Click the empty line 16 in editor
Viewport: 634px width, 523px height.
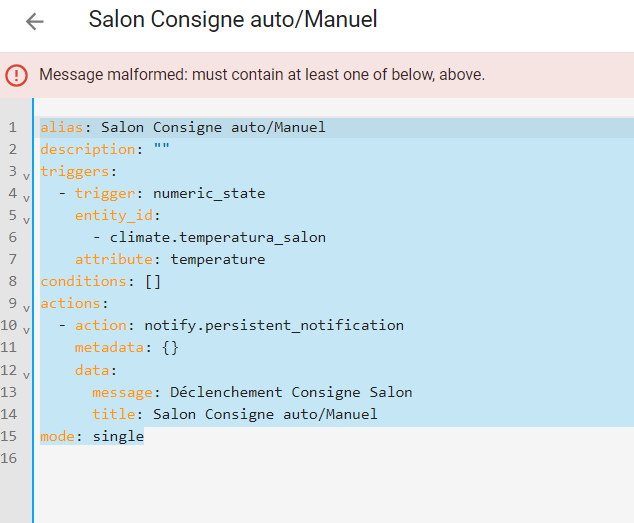click(x=336, y=458)
